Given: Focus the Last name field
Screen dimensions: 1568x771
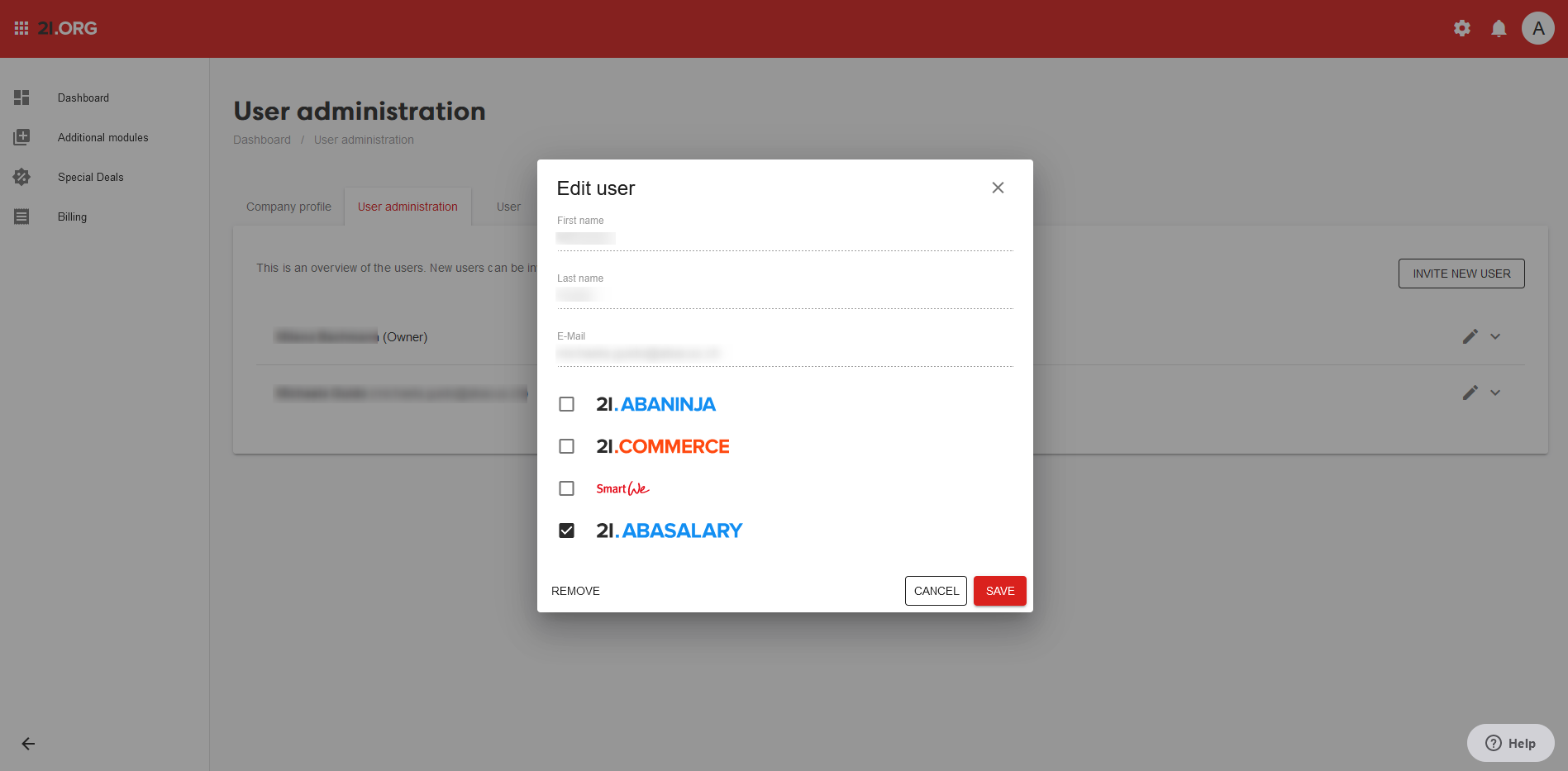Looking at the screenshot, I should tap(784, 296).
